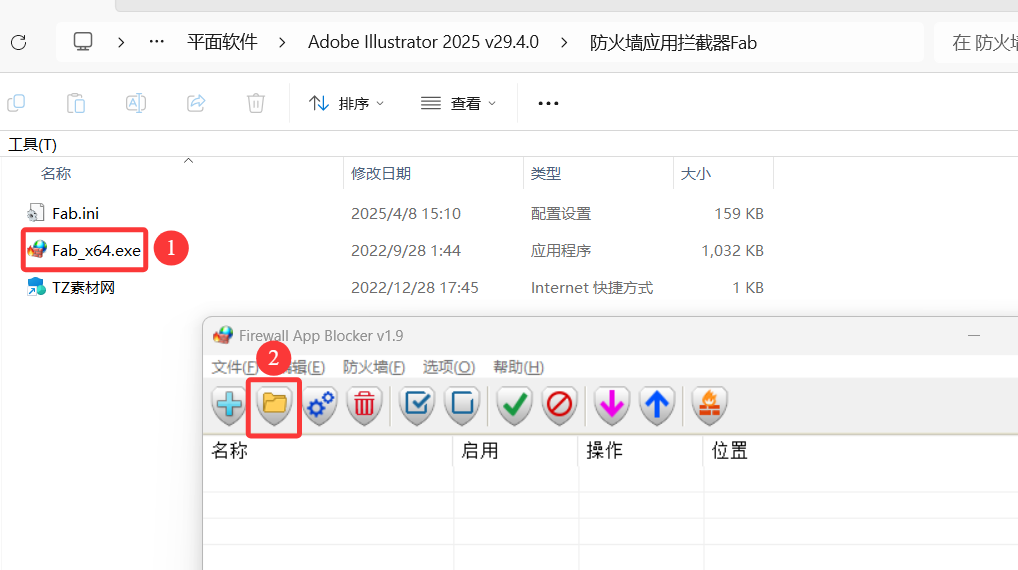Click the blue gears Add Process icon
1018x570 pixels.
point(320,405)
